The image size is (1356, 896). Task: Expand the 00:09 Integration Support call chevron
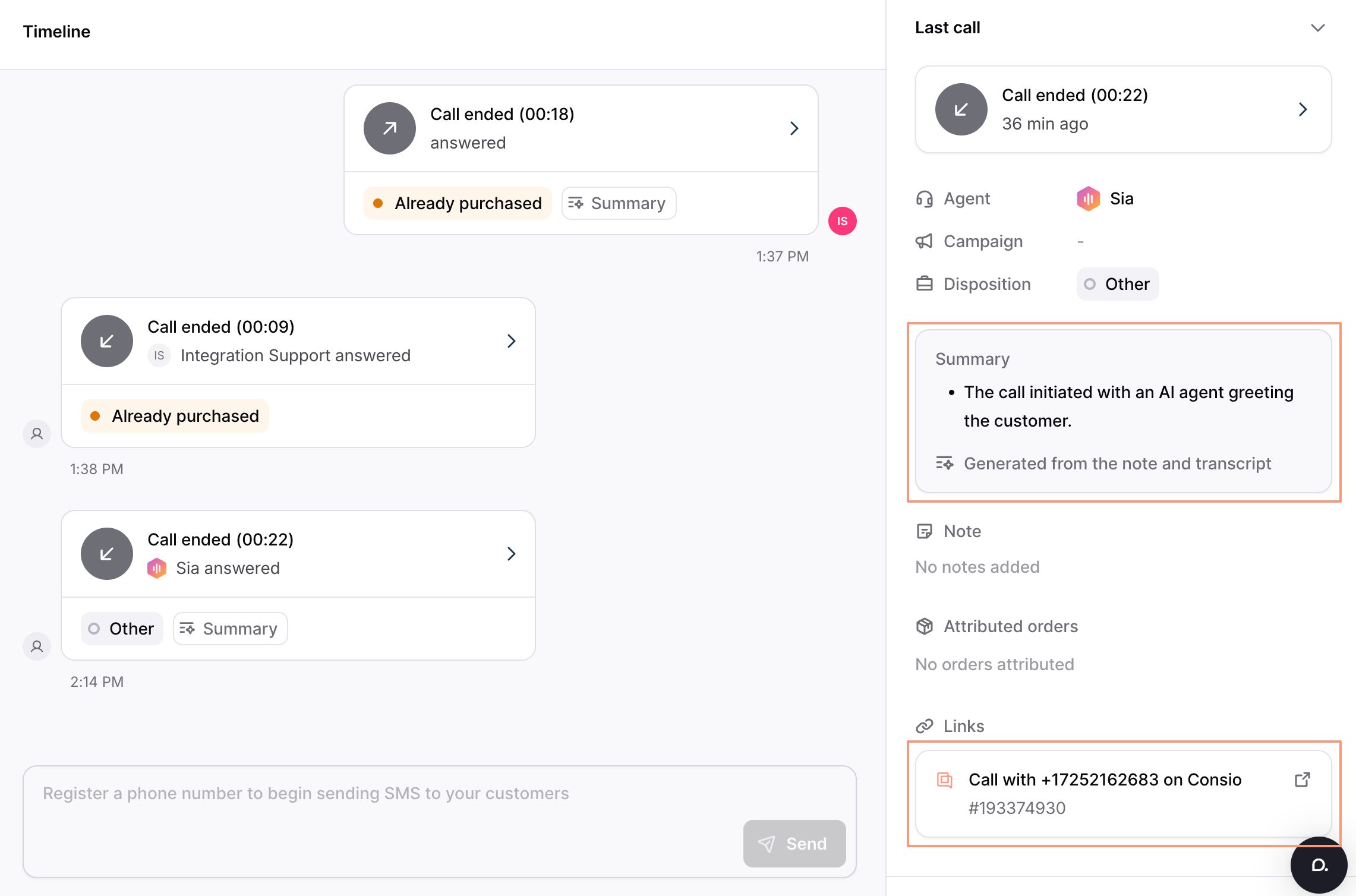pos(511,341)
